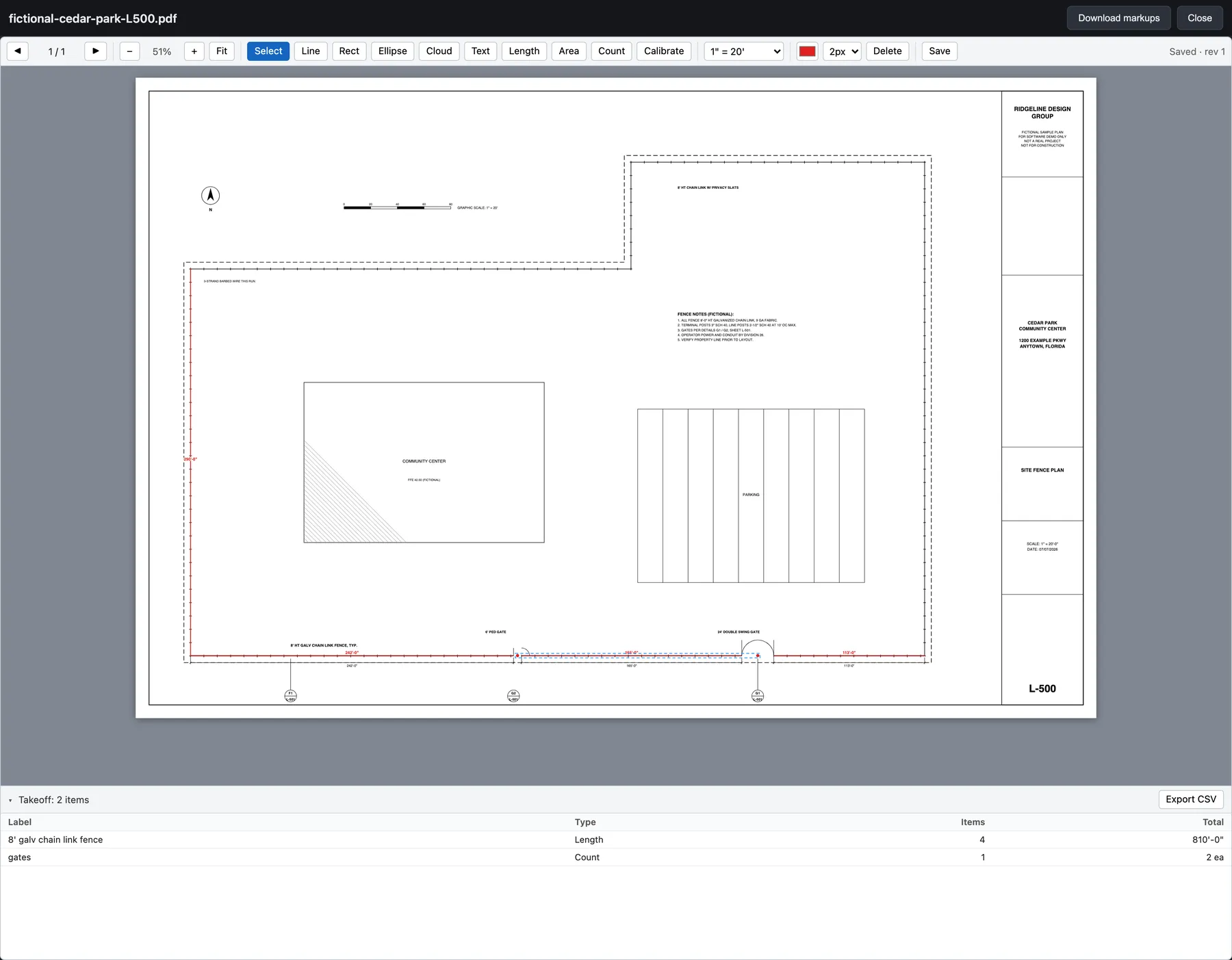Click the 6' PED GATE label
This screenshot has height=960, width=1232.
[x=496, y=632]
